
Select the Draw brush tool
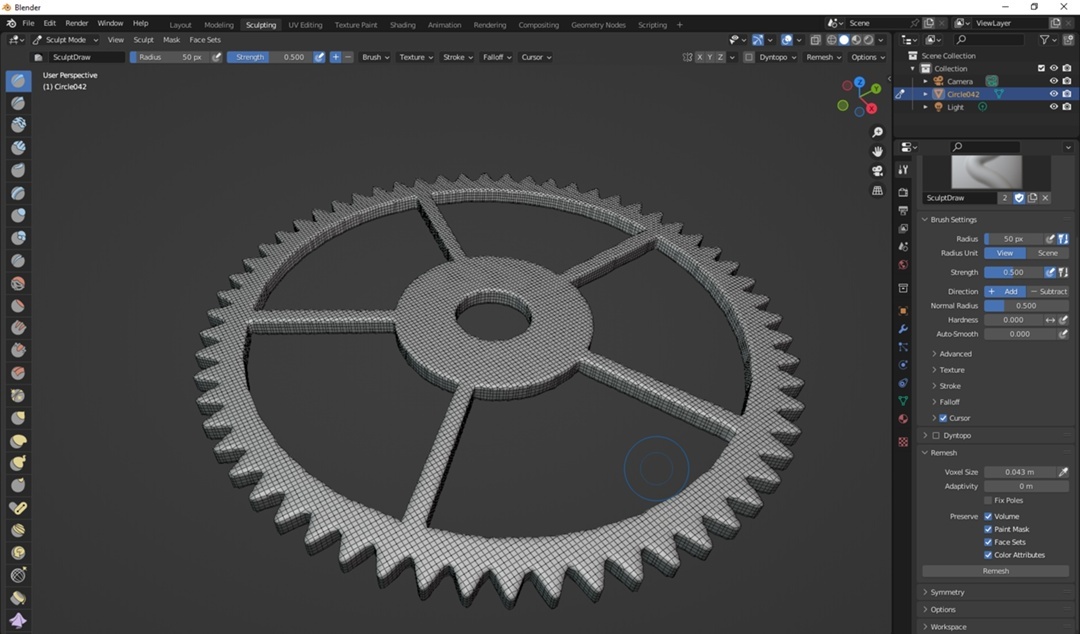tap(19, 81)
